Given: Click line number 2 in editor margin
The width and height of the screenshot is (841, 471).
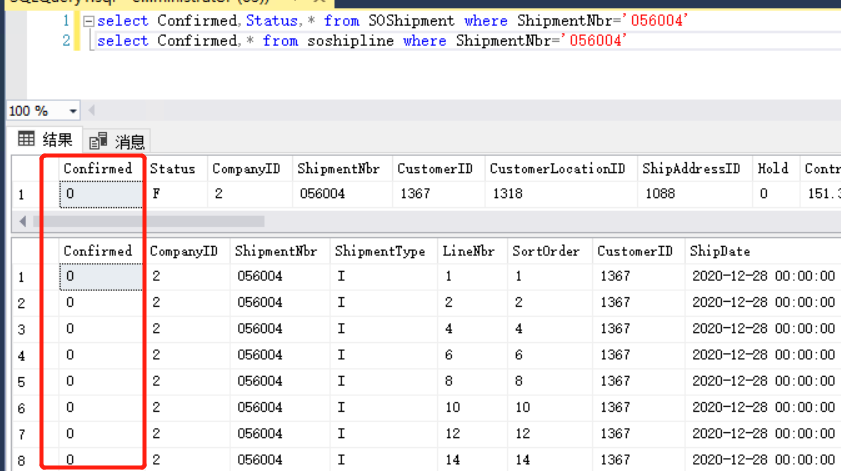Looking at the screenshot, I should click(66, 41).
